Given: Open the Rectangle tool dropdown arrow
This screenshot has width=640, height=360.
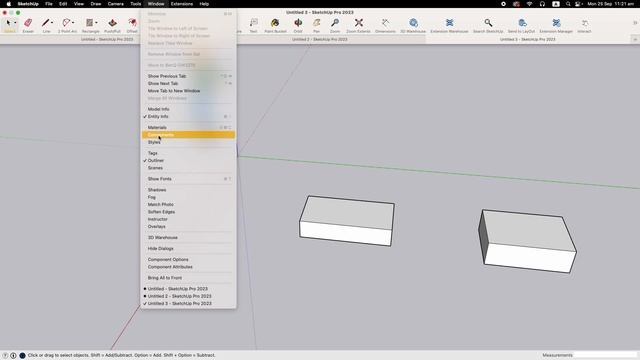Looking at the screenshot, I should coord(96,23).
